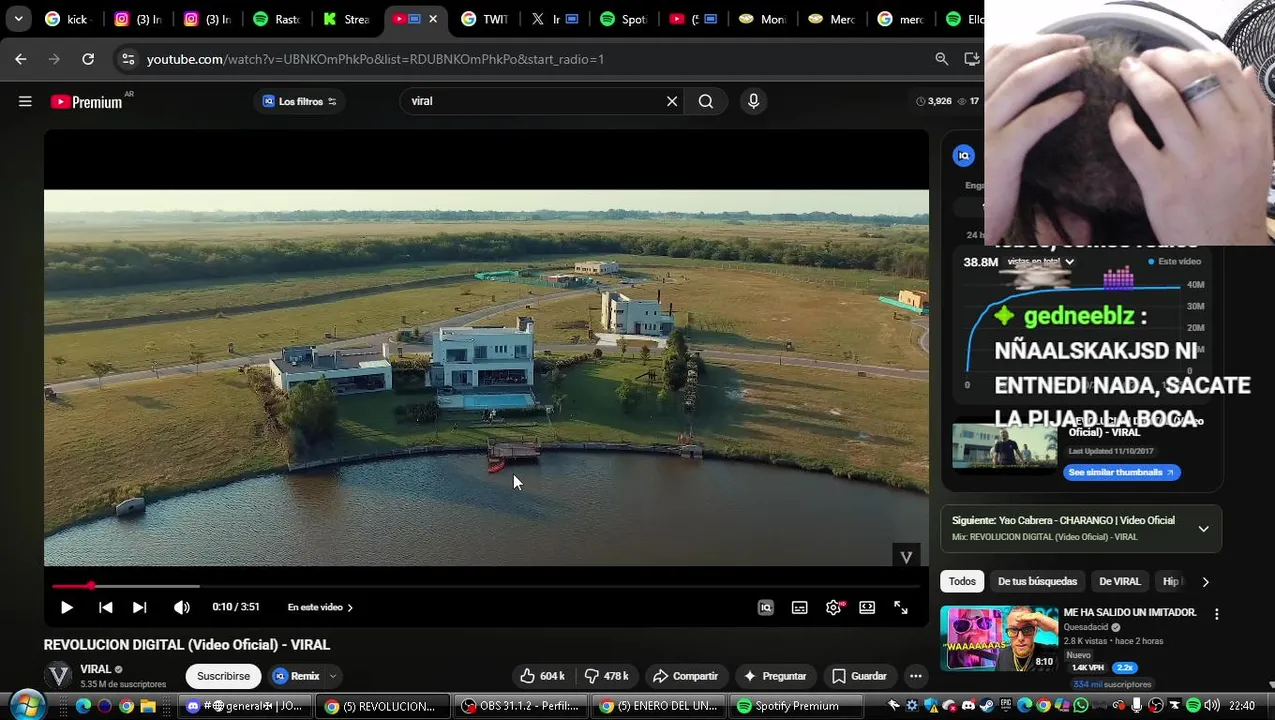This screenshot has height=720, width=1275.
Task: Switch to the 'Rastc' Spotify browser tab
Action: (276, 18)
